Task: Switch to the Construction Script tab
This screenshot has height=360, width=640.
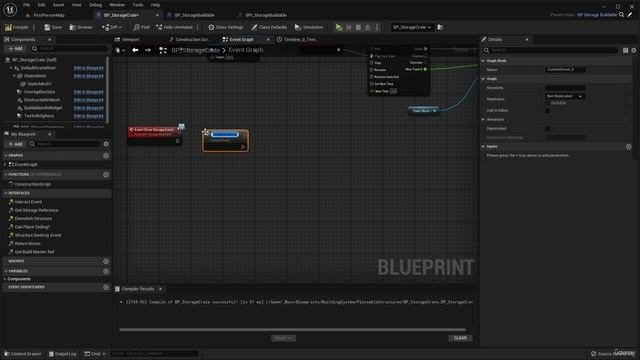Action: click(192, 40)
